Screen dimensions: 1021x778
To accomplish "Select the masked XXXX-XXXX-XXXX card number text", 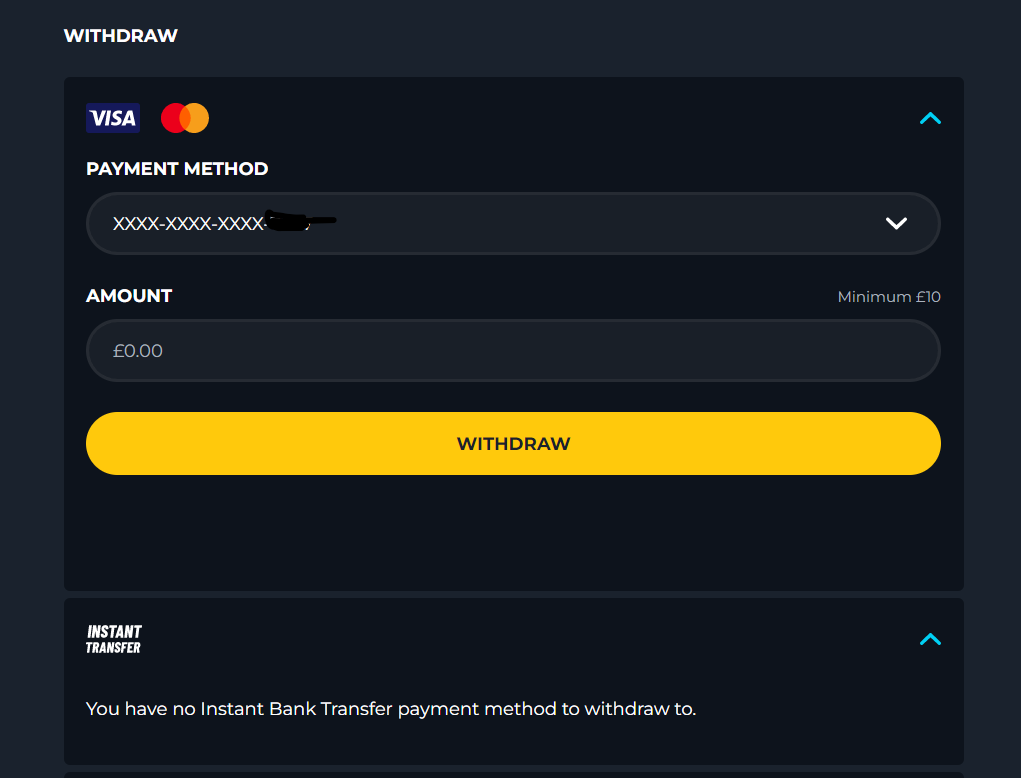I will tap(188, 224).
